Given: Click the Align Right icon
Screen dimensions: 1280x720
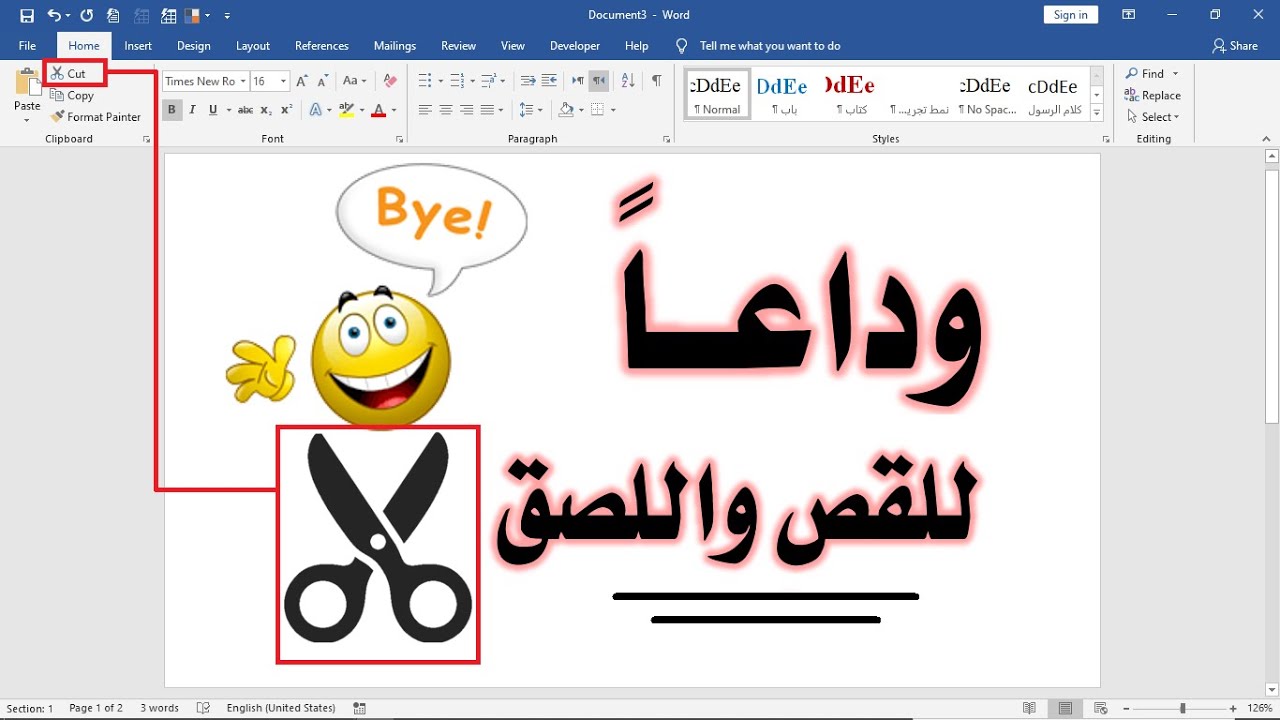Looking at the screenshot, I should pos(467,110).
